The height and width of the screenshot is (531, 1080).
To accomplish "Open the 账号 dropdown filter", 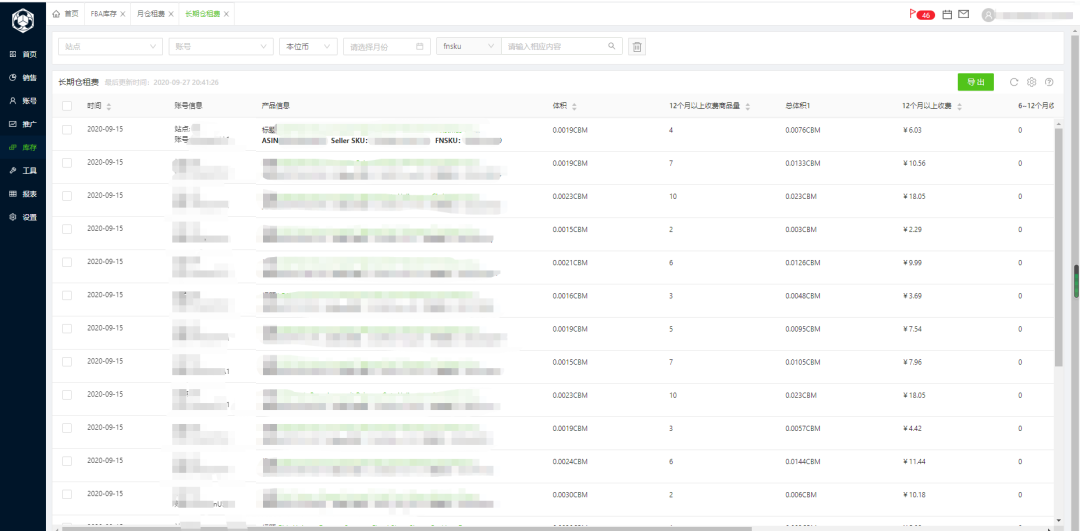I will click(221, 47).
